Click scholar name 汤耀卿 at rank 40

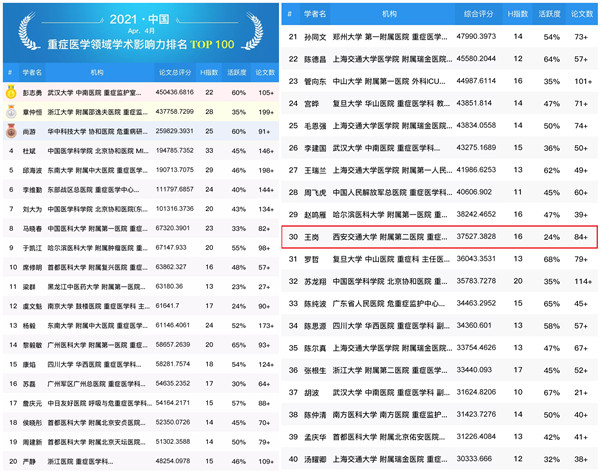coord(315,458)
